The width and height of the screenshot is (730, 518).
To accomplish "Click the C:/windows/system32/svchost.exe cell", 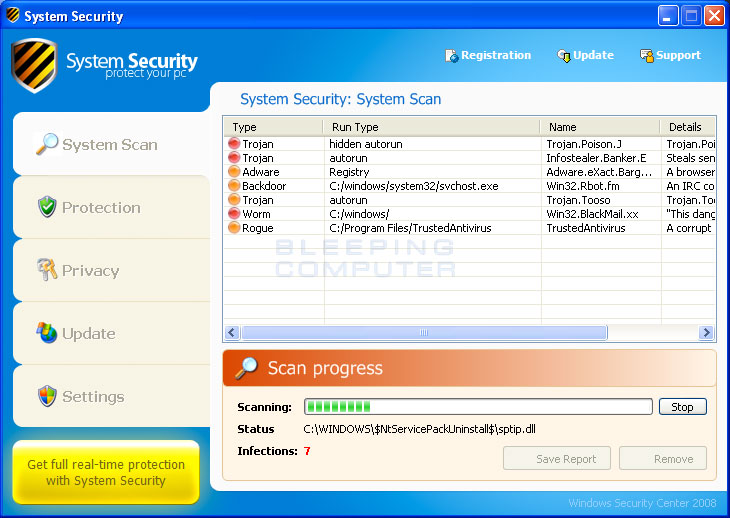I will [413, 186].
